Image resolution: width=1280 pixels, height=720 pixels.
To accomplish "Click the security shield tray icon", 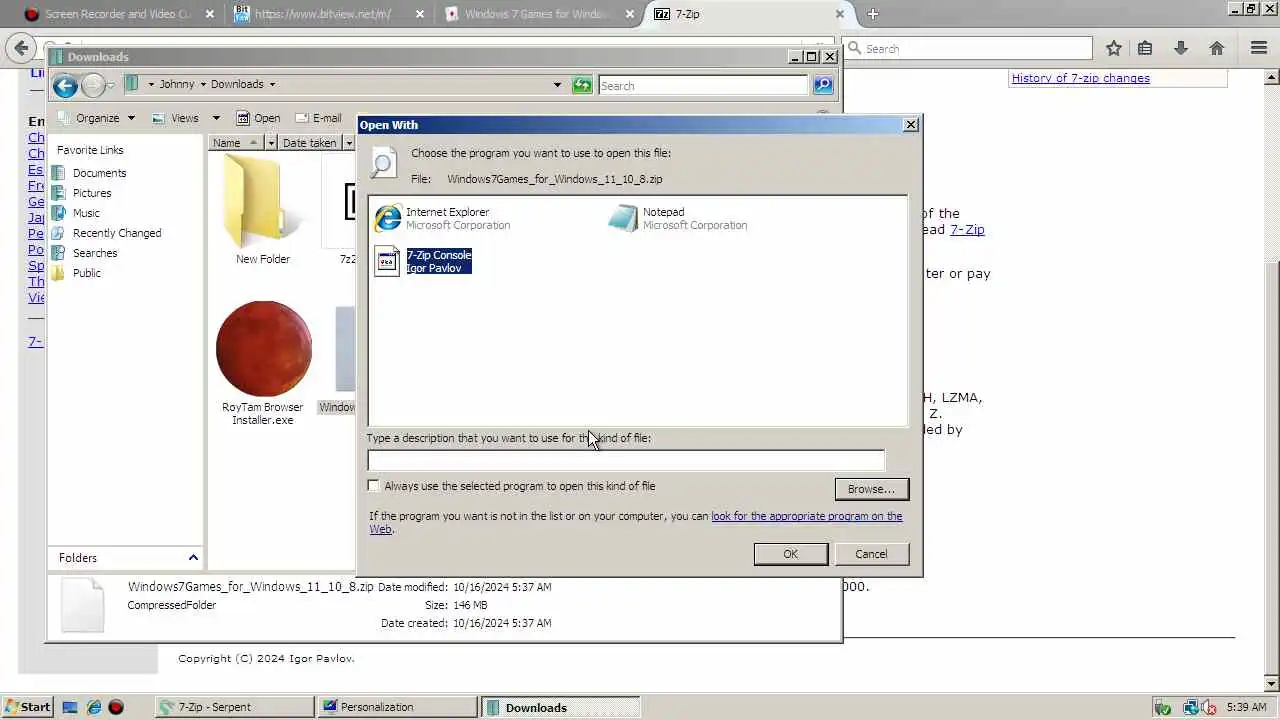I will click(1164, 707).
